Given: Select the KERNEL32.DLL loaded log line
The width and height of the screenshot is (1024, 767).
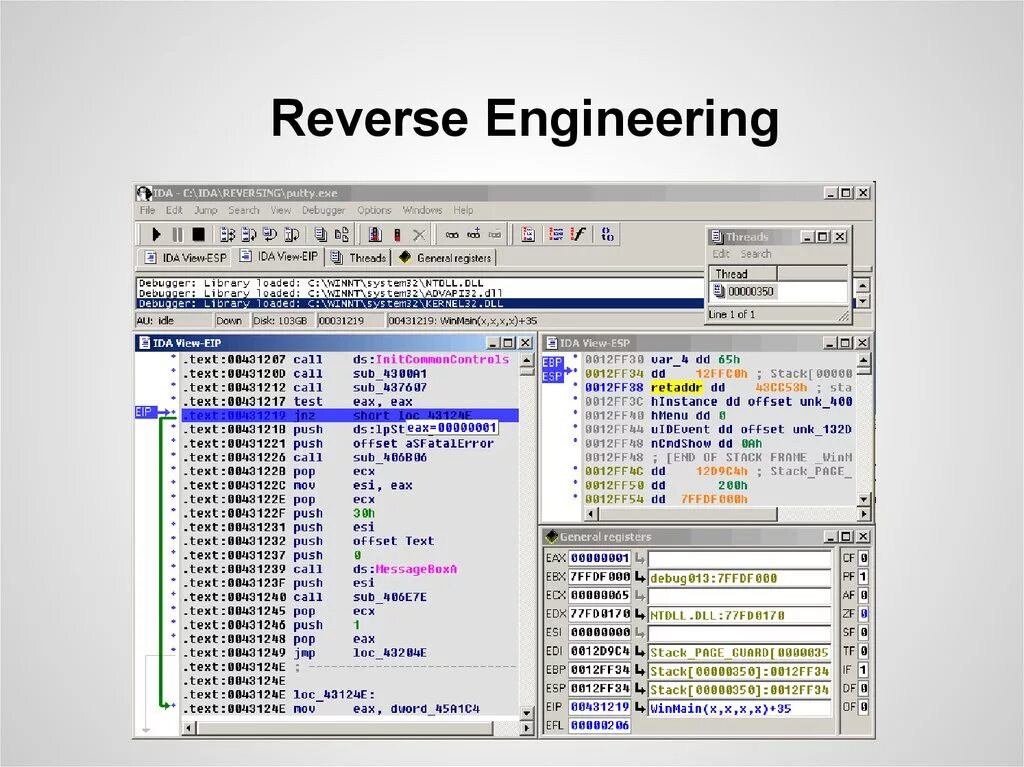Looking at the screenshot, I should click(x=421, y=304).
